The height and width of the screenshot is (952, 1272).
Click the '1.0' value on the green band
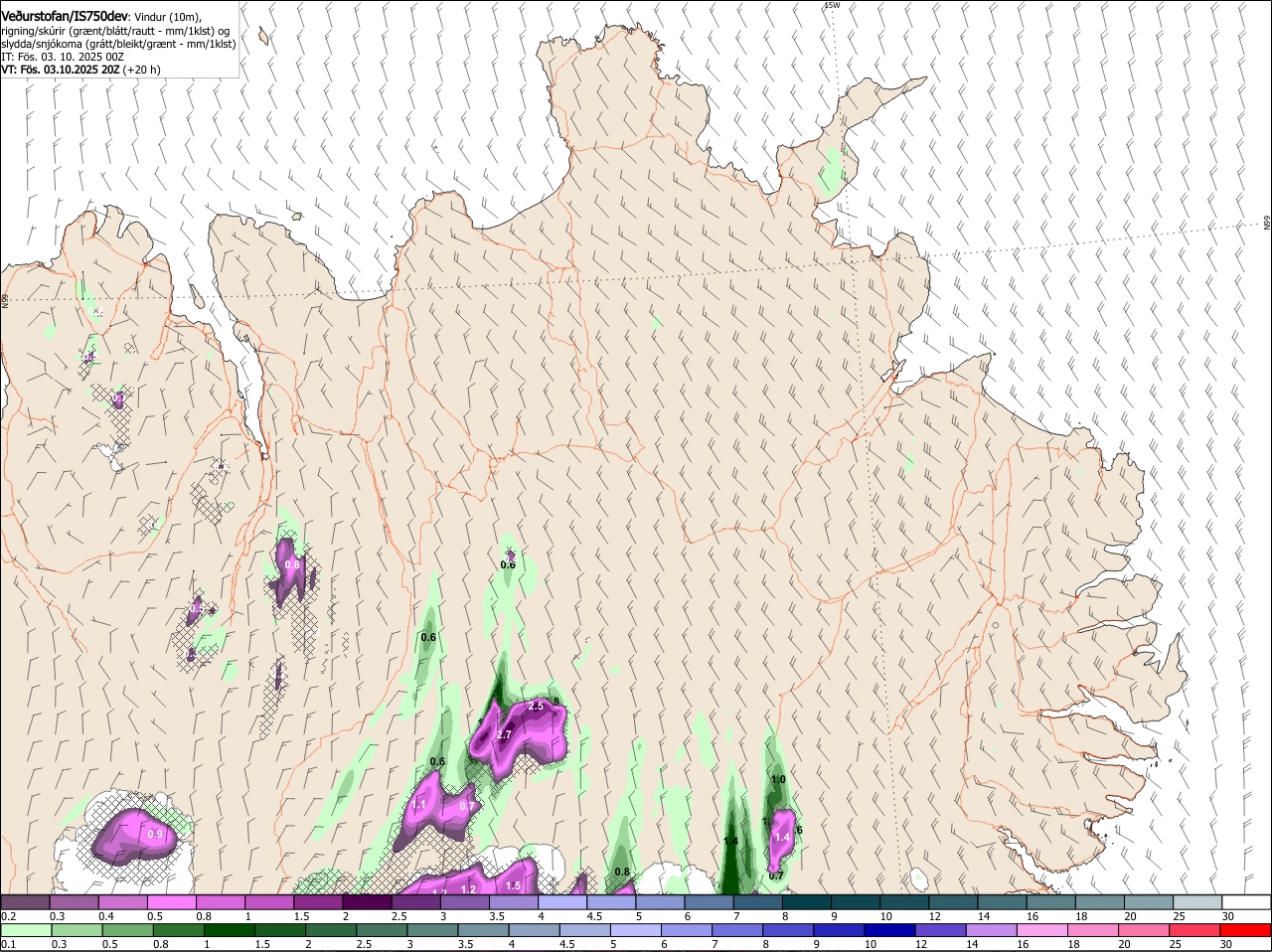click(x=778, y=780)
